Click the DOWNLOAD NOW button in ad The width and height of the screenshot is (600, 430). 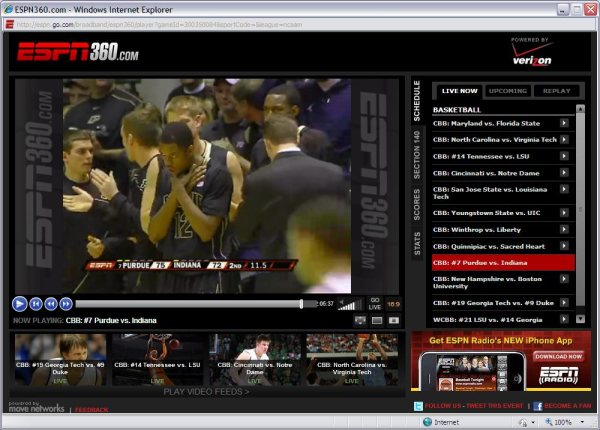(557, 356)
